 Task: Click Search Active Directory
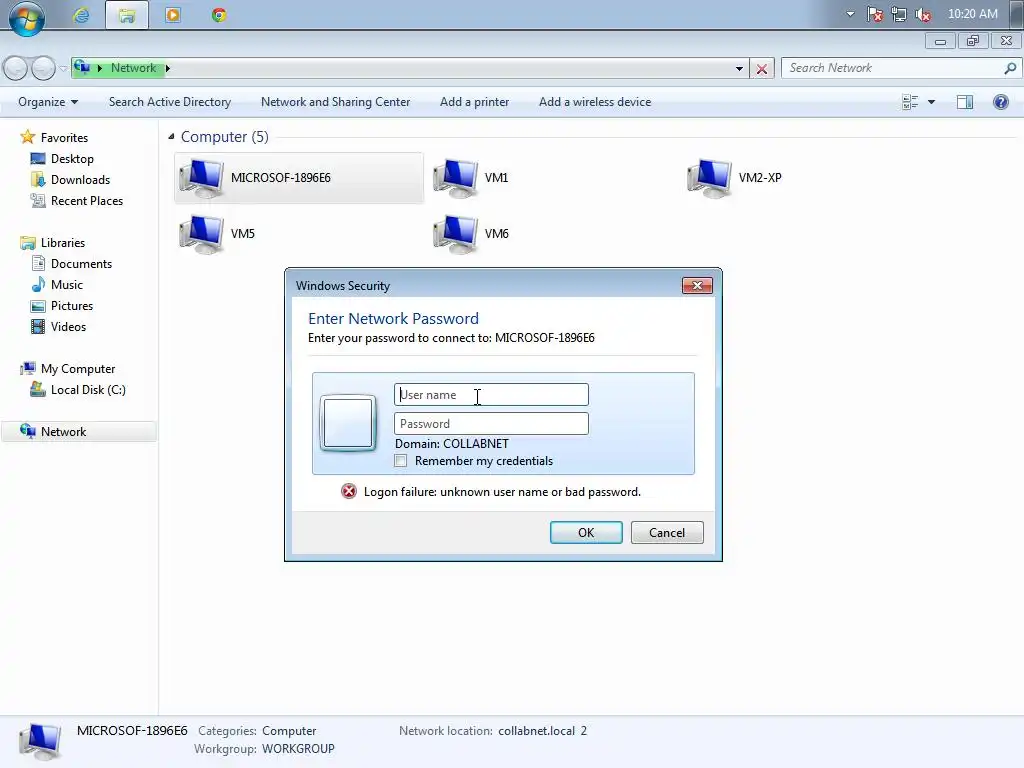tap(170, 102)
